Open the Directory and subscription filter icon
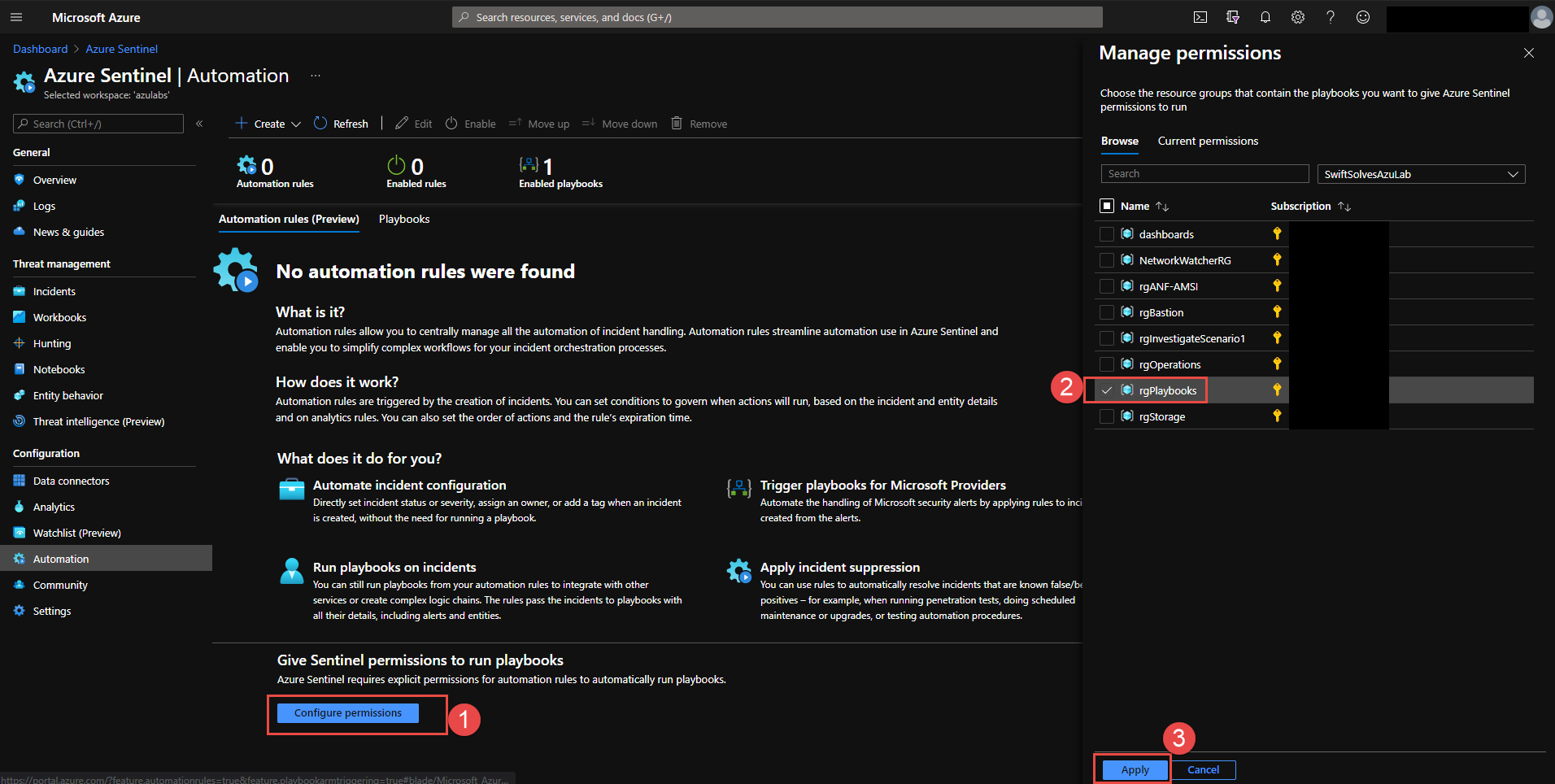Viewport: 1555px width, 784px height. (1233, 17)
